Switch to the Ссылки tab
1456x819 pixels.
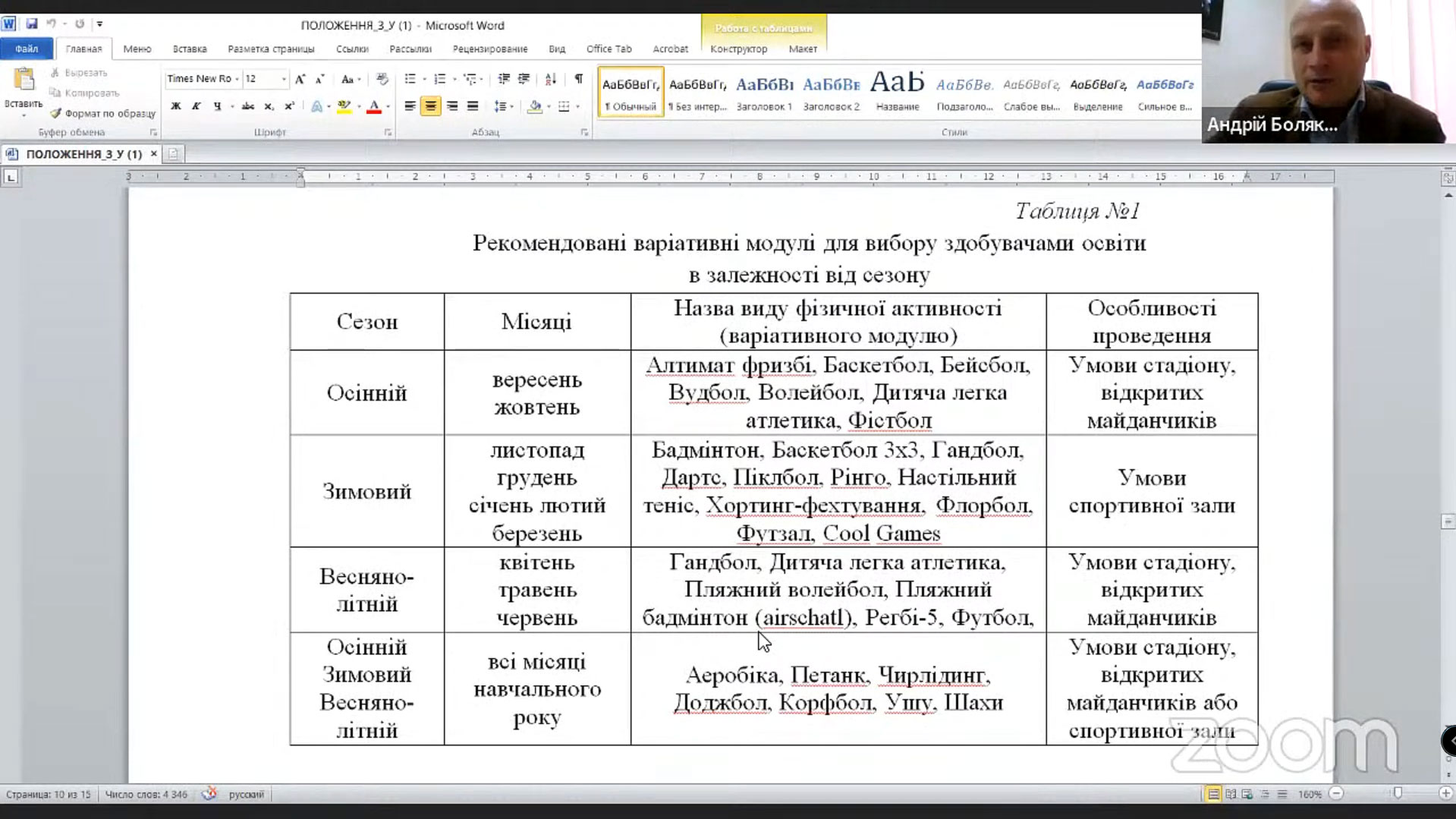pos(352,49)
